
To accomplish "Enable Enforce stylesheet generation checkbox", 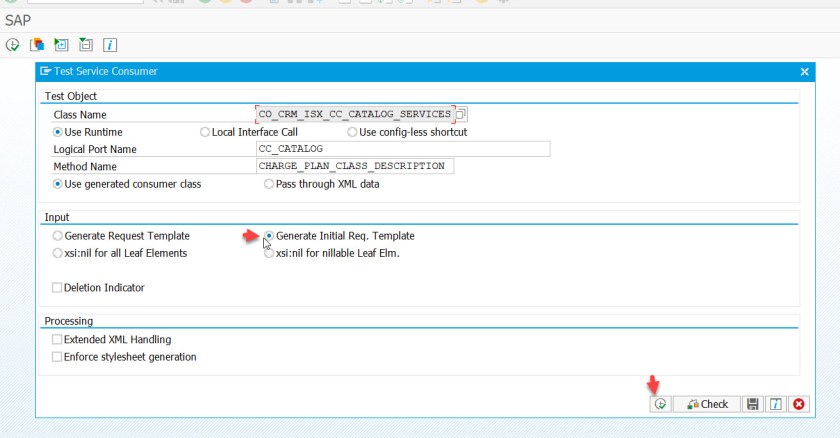I will click(x=57, y=357).
